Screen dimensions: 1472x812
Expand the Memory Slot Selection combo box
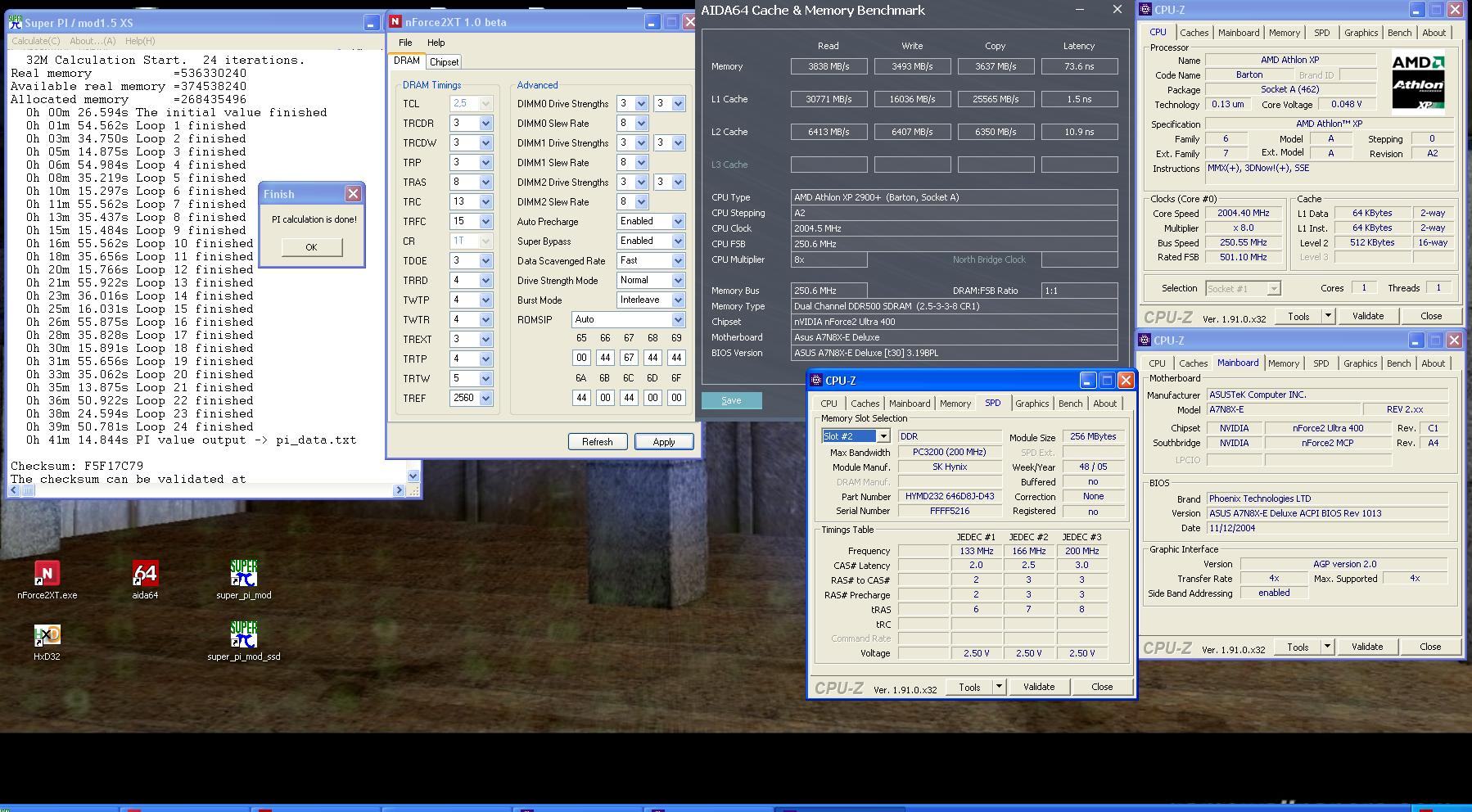pos(883,436)
